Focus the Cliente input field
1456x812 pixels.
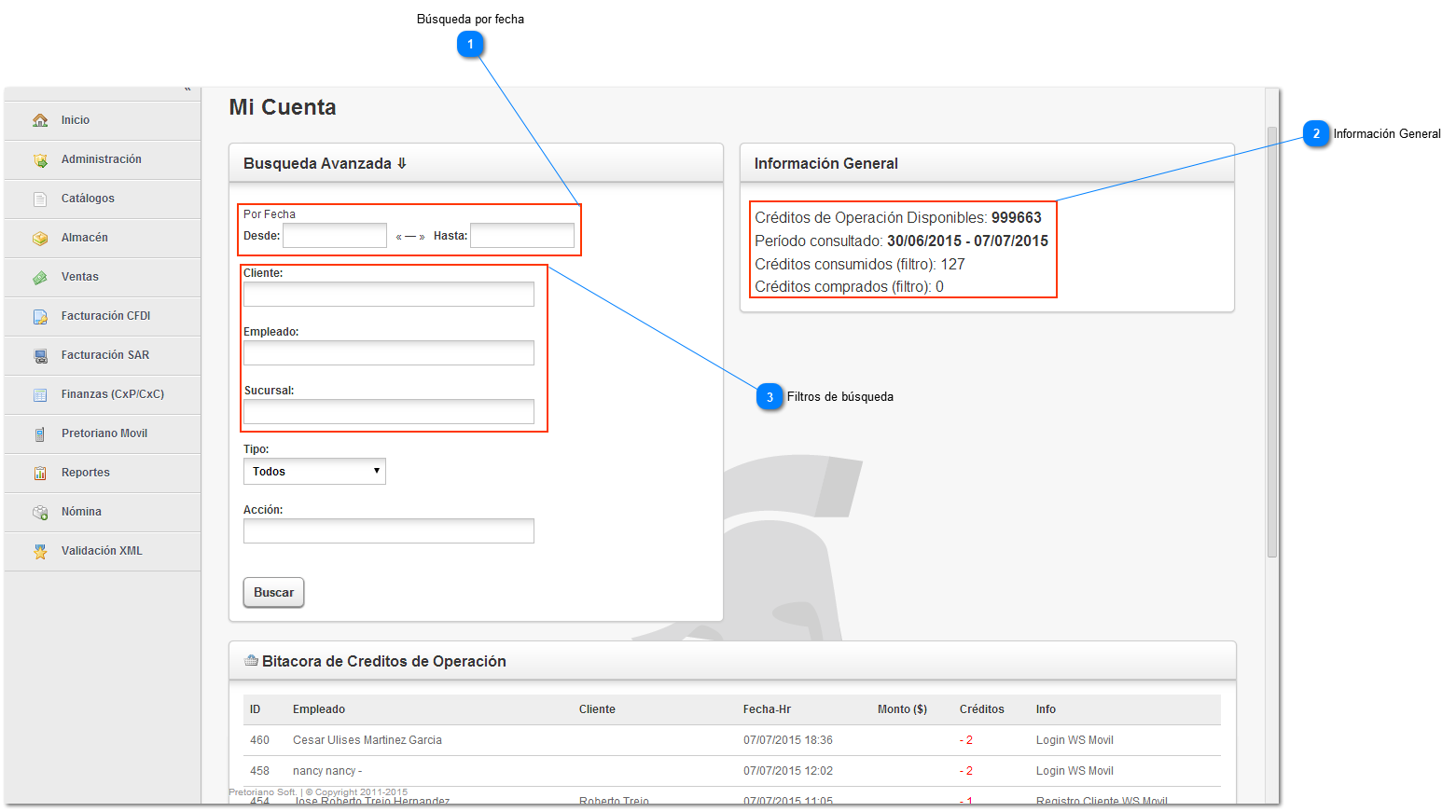point(389,295)
